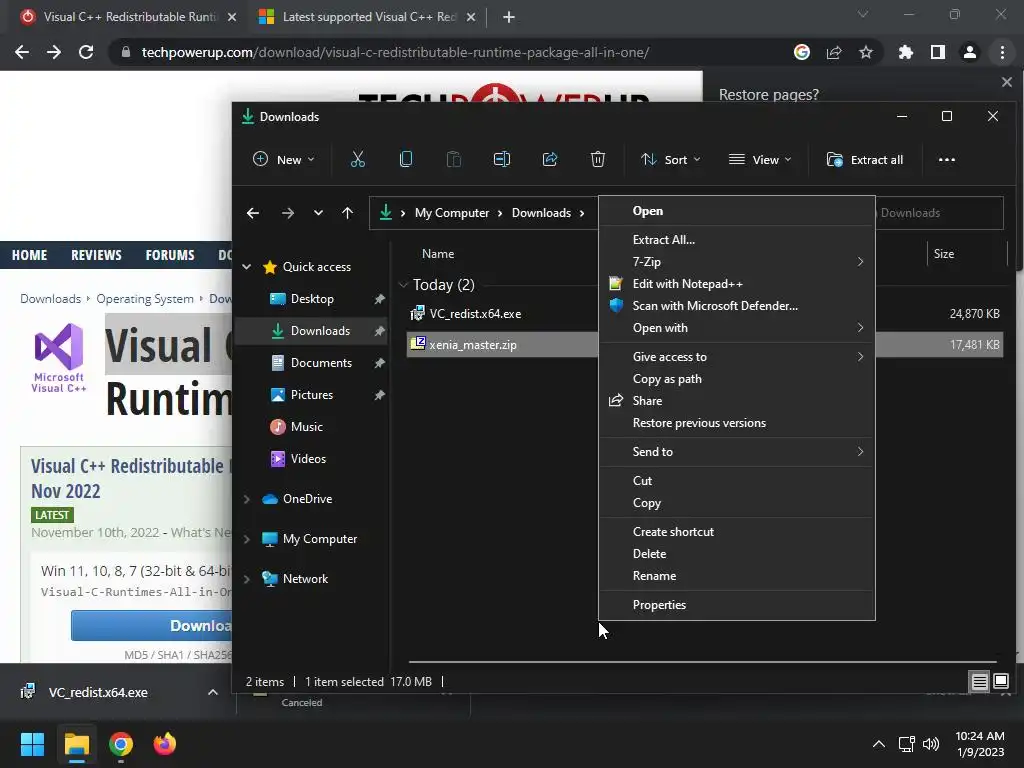This screenshot has width=1024, height=768.
Task: Open recent locations dropdown arrow
Action: pos(318,213)
